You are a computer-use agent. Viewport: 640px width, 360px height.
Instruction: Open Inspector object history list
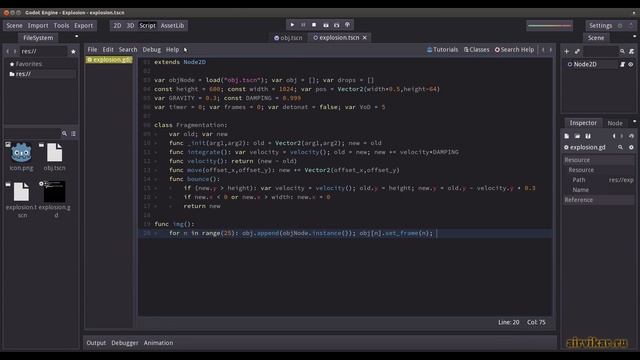[x=631, y=136]
